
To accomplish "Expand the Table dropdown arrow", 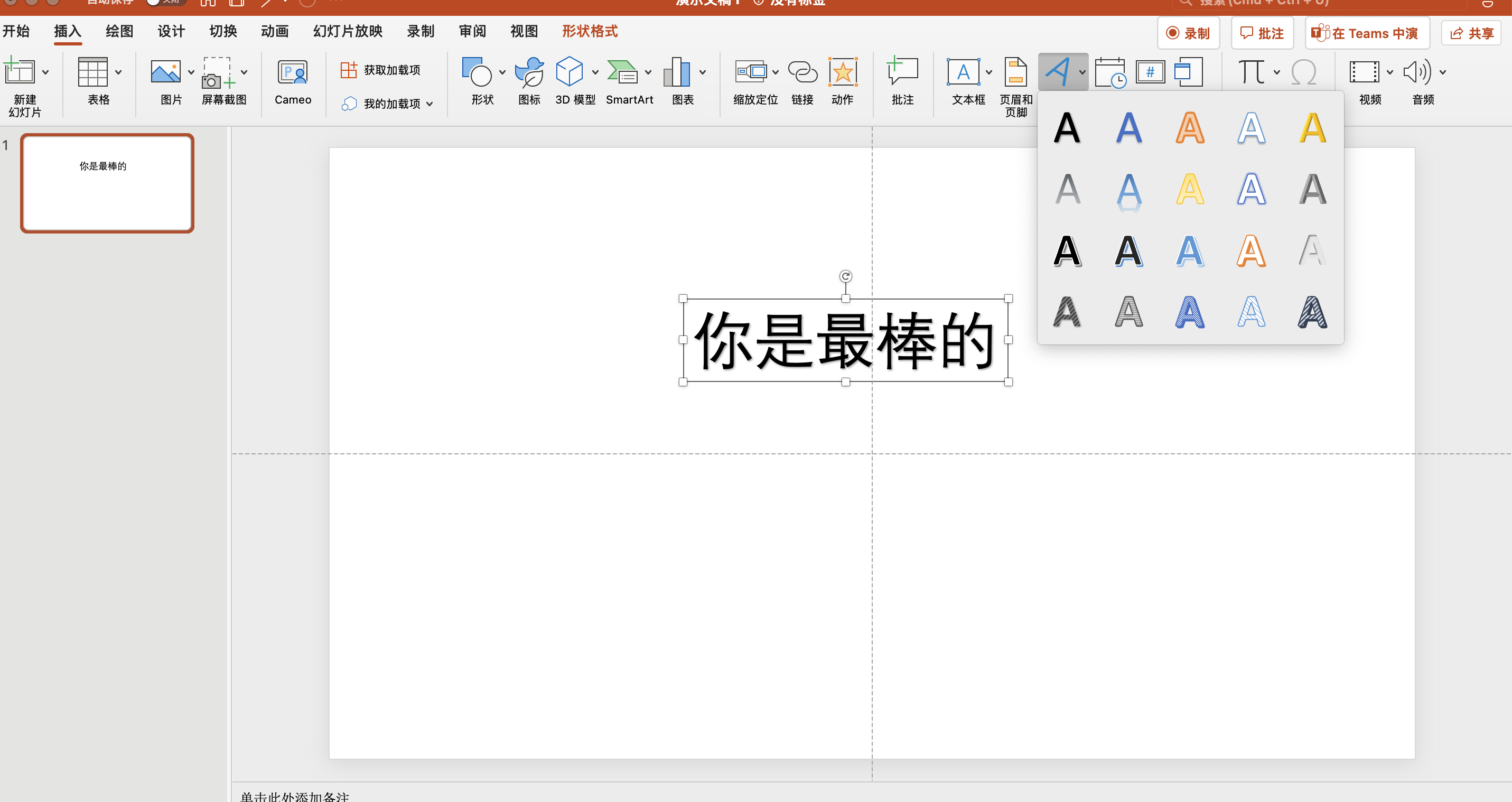I will click(118, 72).
